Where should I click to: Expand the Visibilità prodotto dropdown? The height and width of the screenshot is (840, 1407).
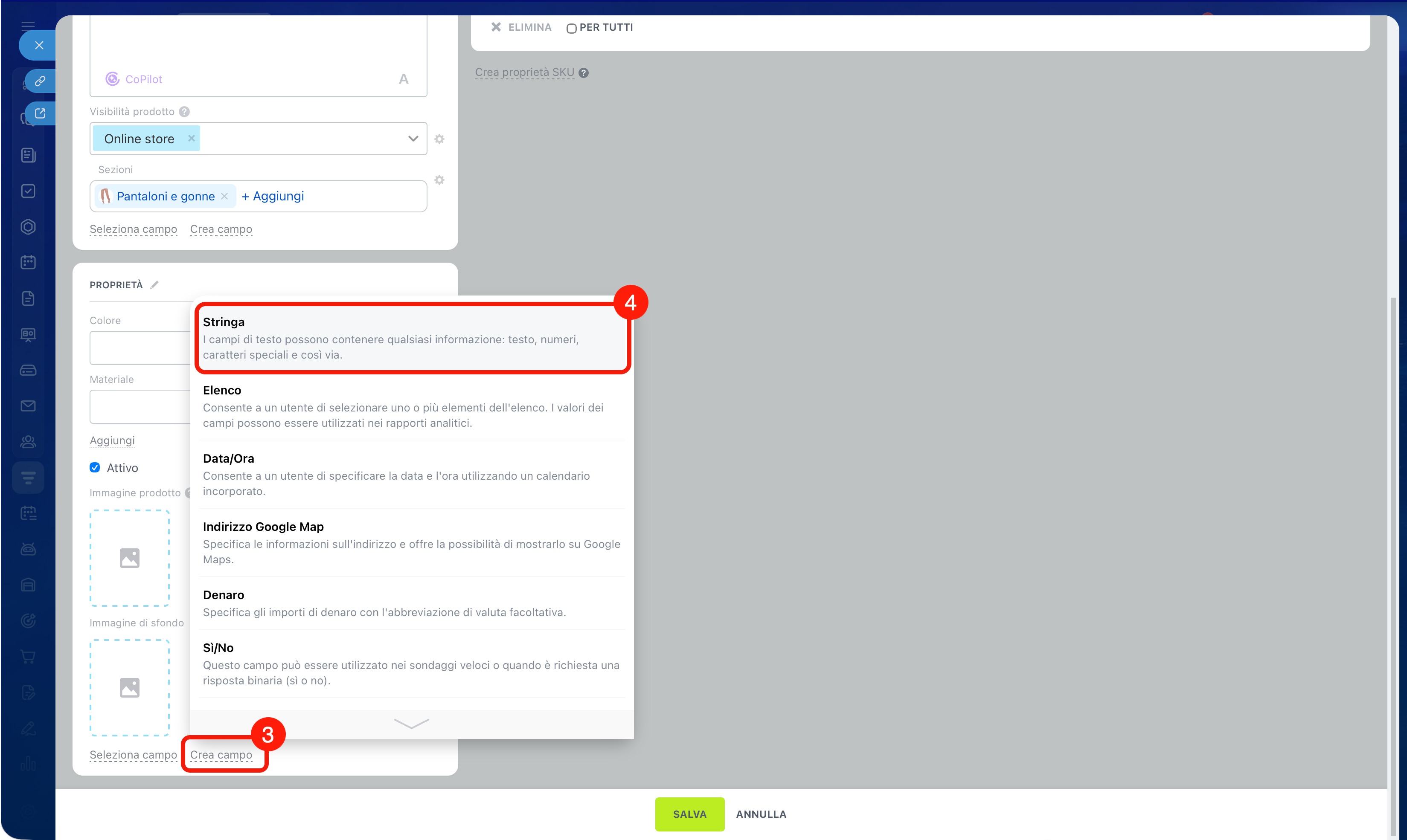(413, 139)
